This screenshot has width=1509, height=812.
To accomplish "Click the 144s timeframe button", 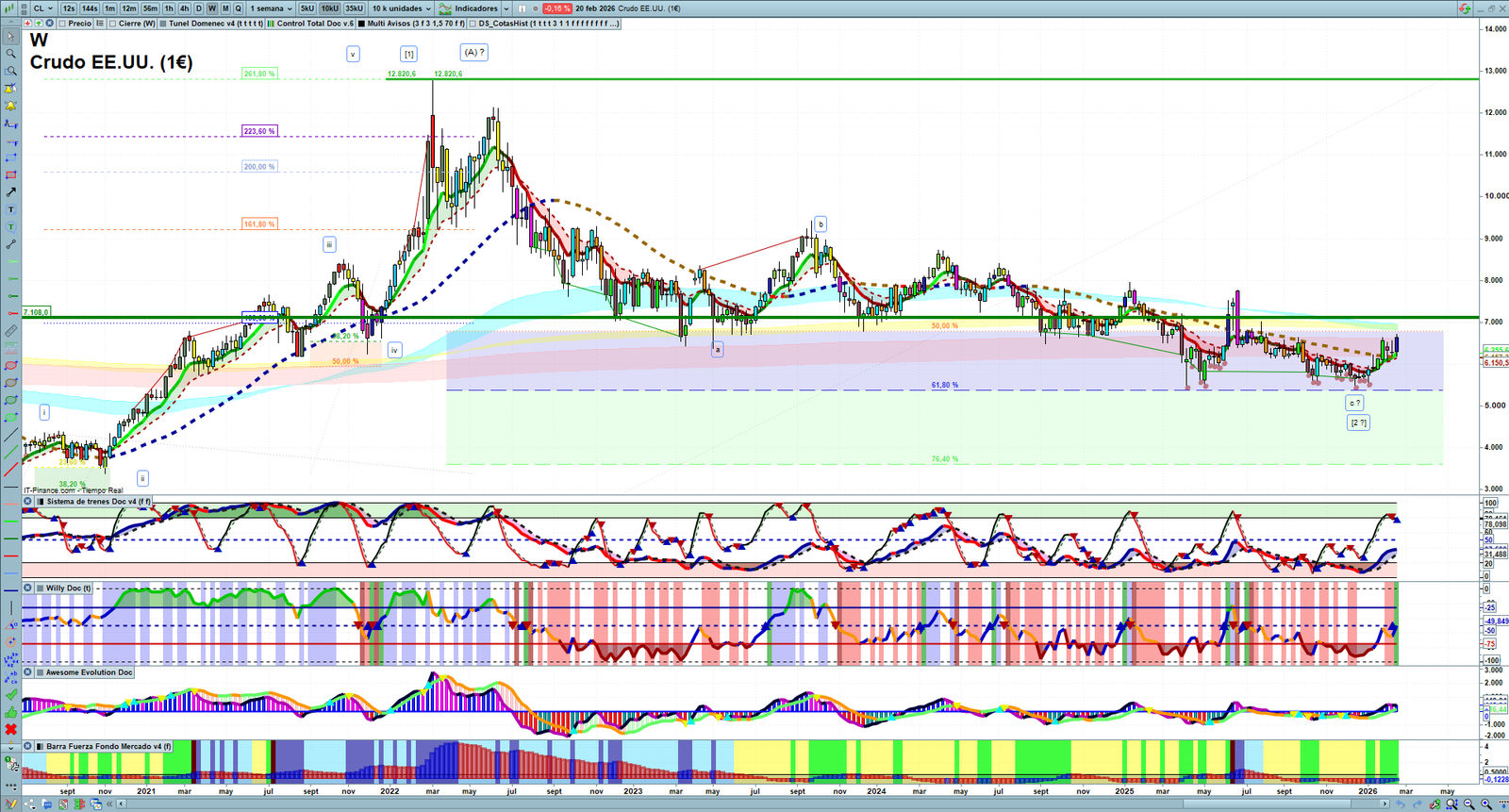I will pyautogui.click(x=90, y=8).
